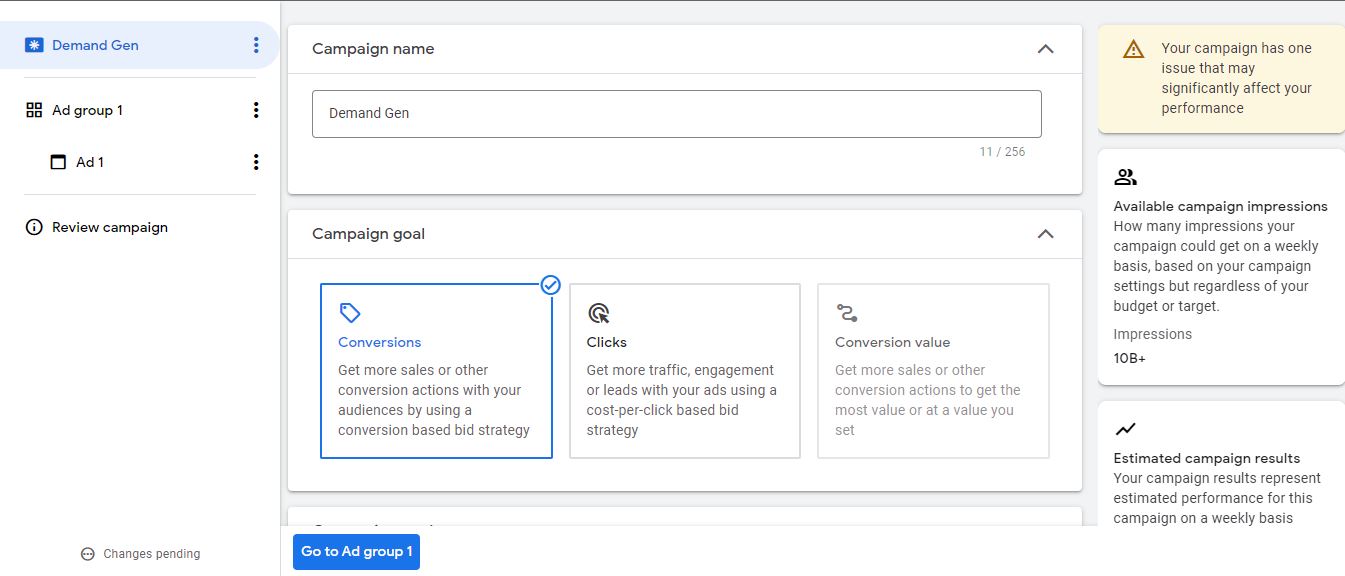Open Ad group 1 in navigation
Viewport: 1345px width, 576px height.
click(87, 110)
